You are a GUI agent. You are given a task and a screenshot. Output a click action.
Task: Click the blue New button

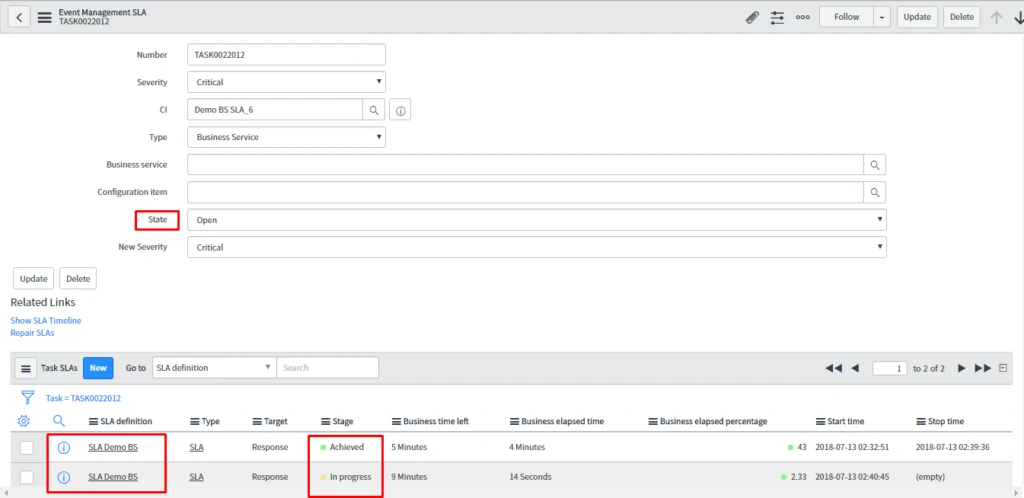pos(98,368)
